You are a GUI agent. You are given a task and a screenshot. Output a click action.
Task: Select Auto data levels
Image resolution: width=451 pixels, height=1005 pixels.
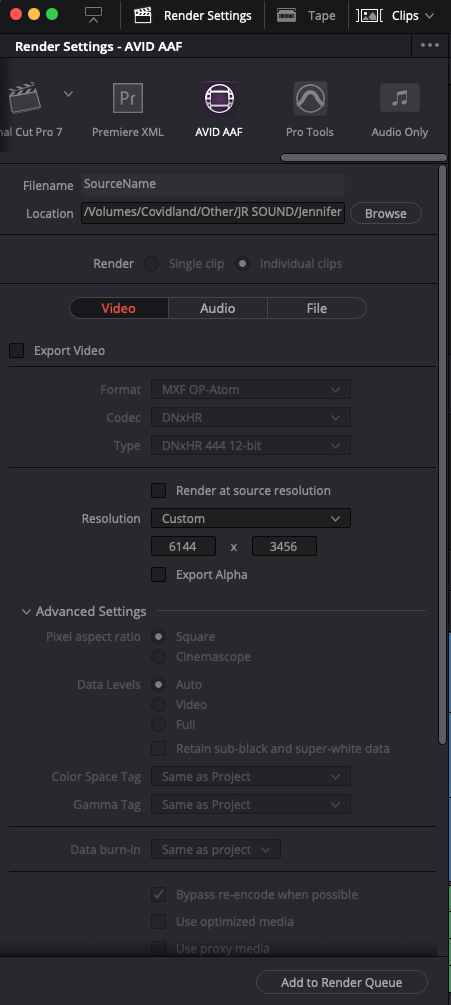click(158, 685)
